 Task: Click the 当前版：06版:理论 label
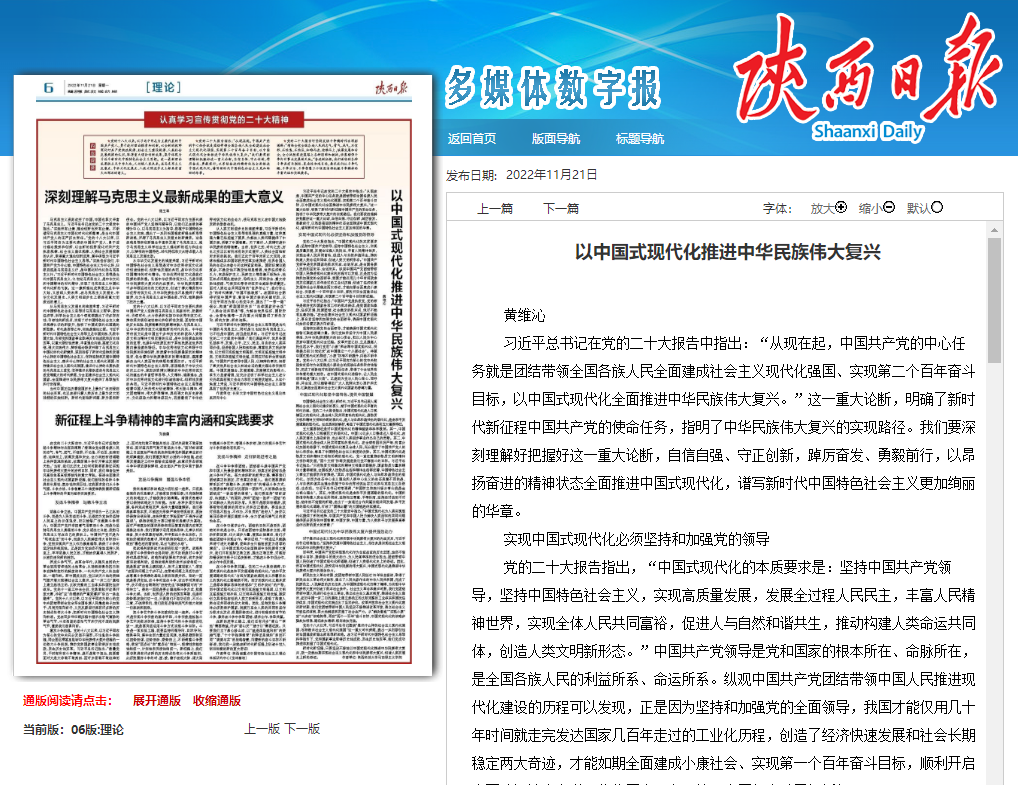coord(73,730)
